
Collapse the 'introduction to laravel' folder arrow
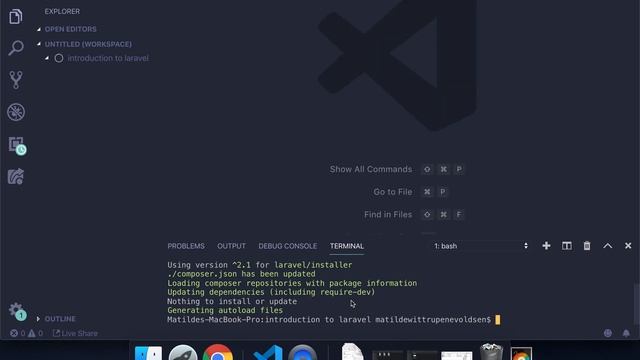click(x=47, y=58)
